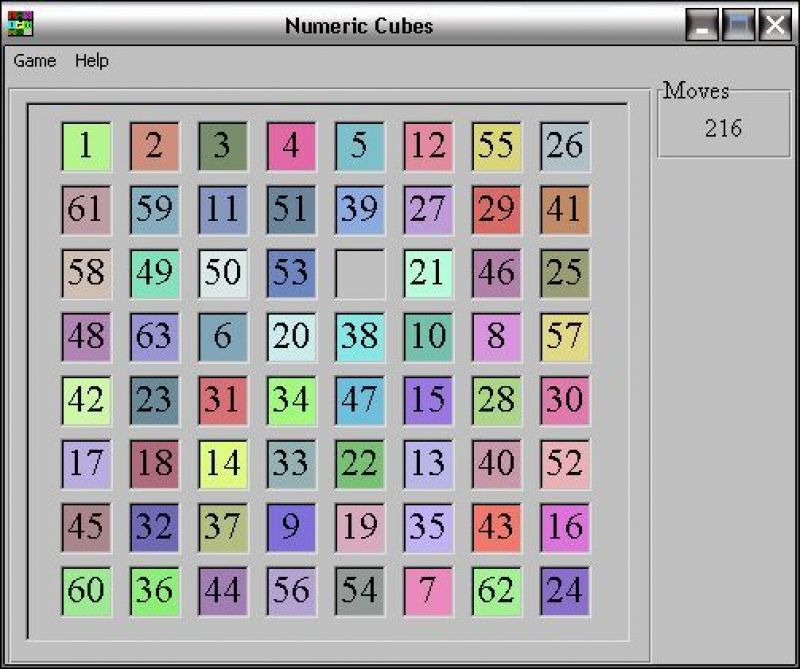Screen dimensions: 800x669
Task: Choose the cube numbered 7
Action: [x=429, y=592]
